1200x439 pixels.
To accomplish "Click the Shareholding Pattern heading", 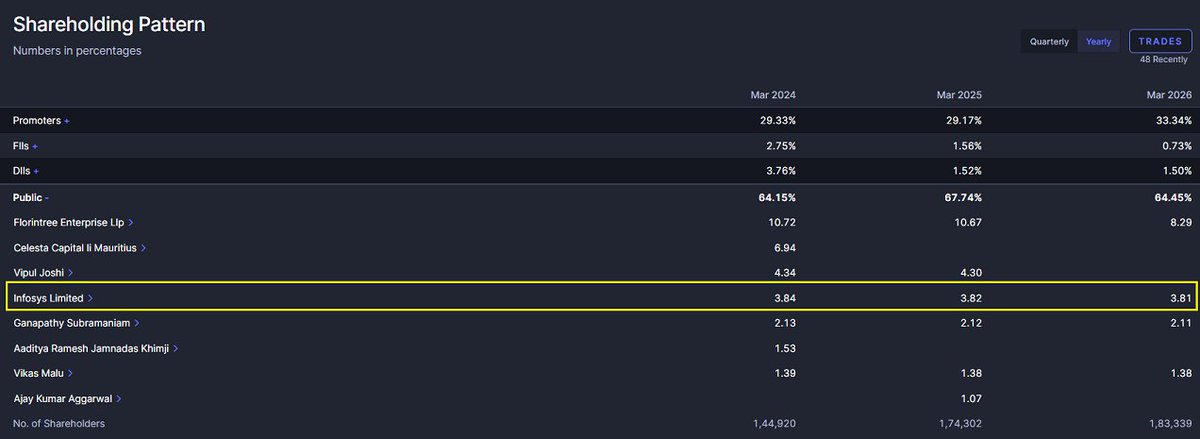I will click(x=109, y=24).
